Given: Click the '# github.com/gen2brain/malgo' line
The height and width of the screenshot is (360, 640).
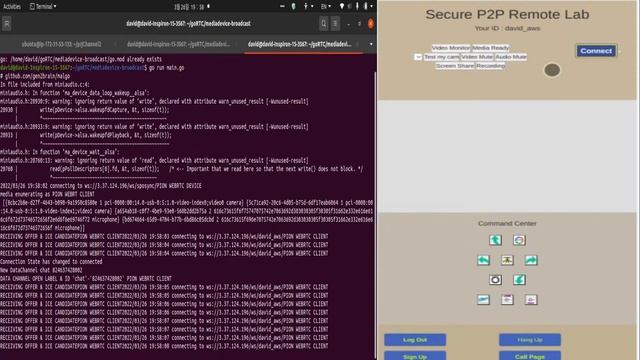Looking at the screenshot, I should [x=35, y=76].
